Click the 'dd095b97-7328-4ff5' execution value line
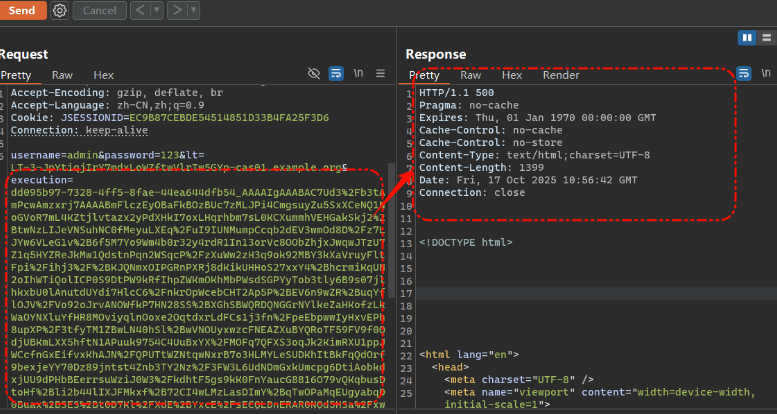This screenshot has height=414, width=777. [x=198, y=192]
